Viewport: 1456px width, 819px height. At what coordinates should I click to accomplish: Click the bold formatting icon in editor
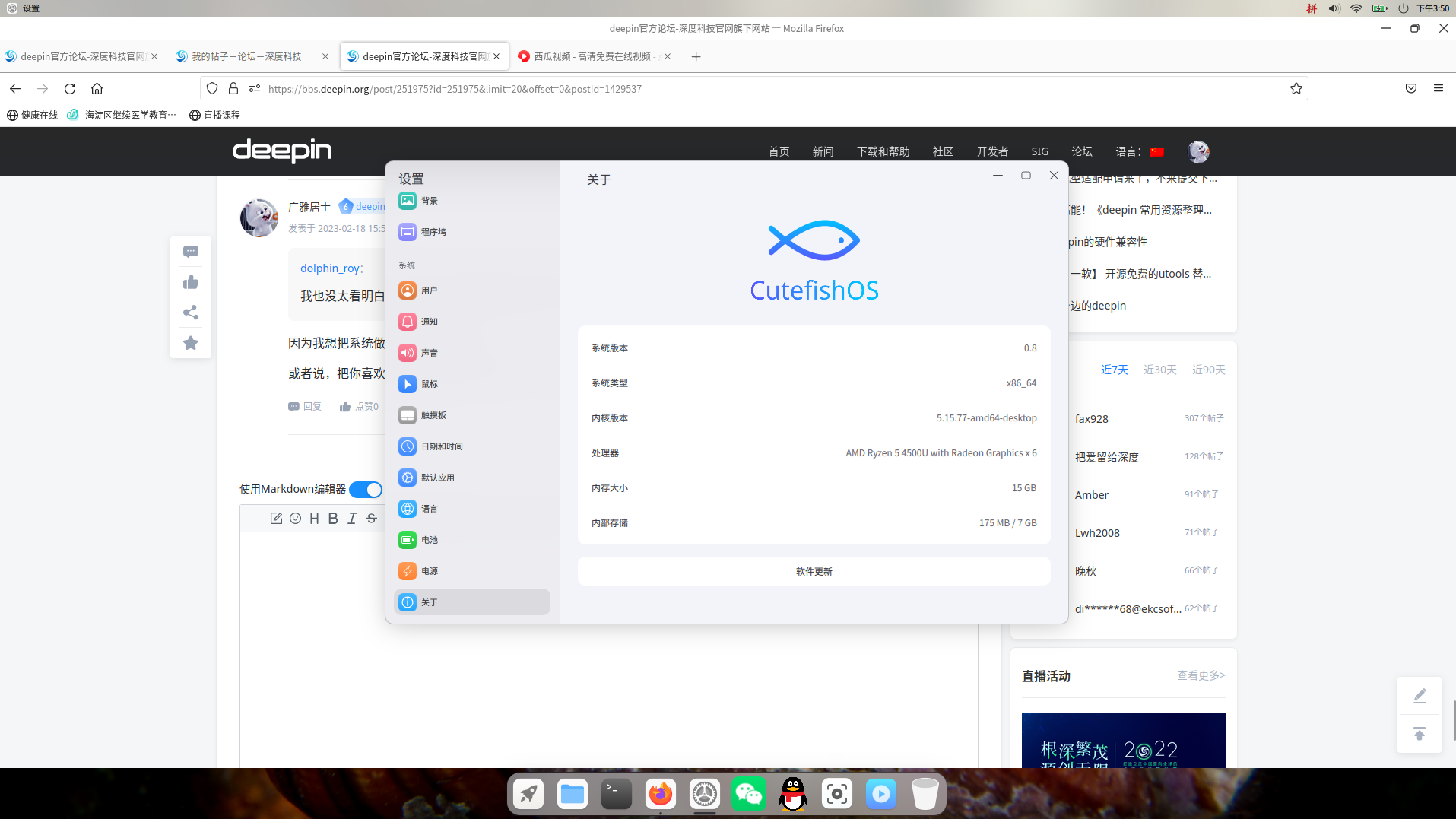coord(333,518)
